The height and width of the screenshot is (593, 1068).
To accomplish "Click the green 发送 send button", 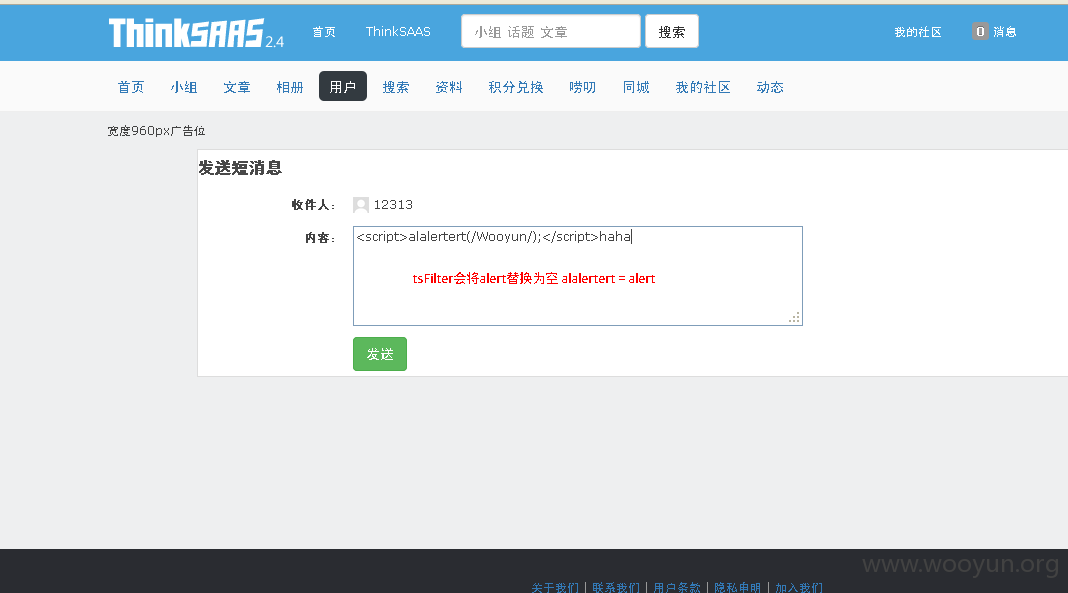I will point(380,354).
